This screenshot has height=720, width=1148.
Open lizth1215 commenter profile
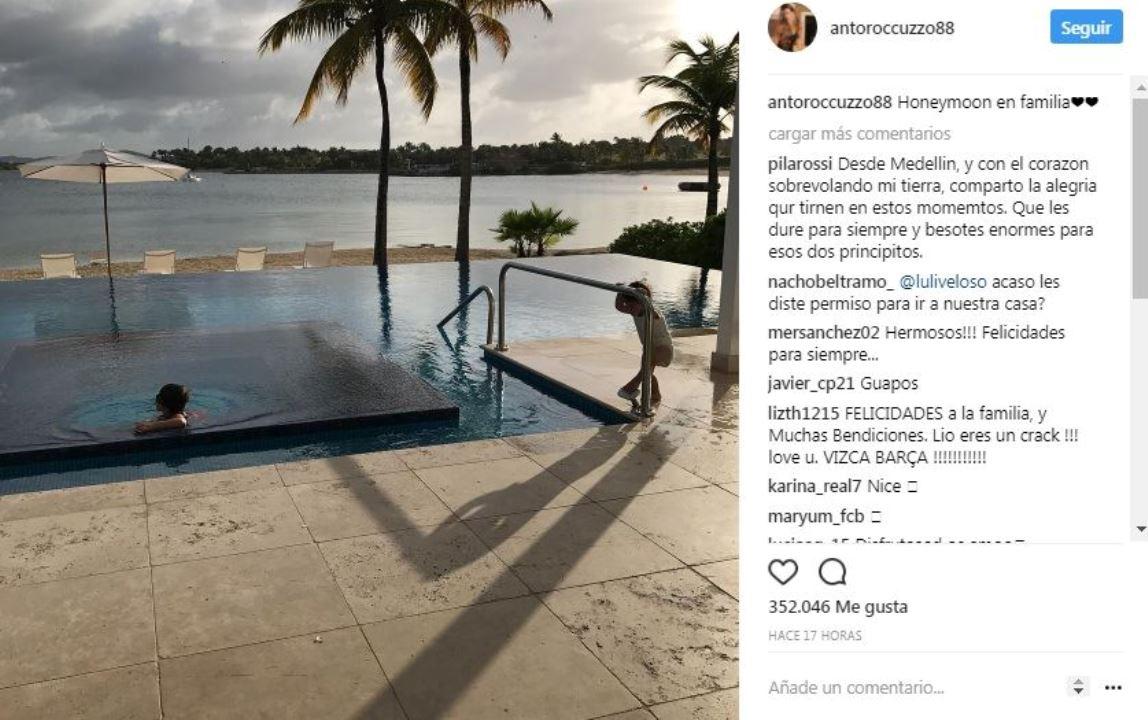coord(803,413)
